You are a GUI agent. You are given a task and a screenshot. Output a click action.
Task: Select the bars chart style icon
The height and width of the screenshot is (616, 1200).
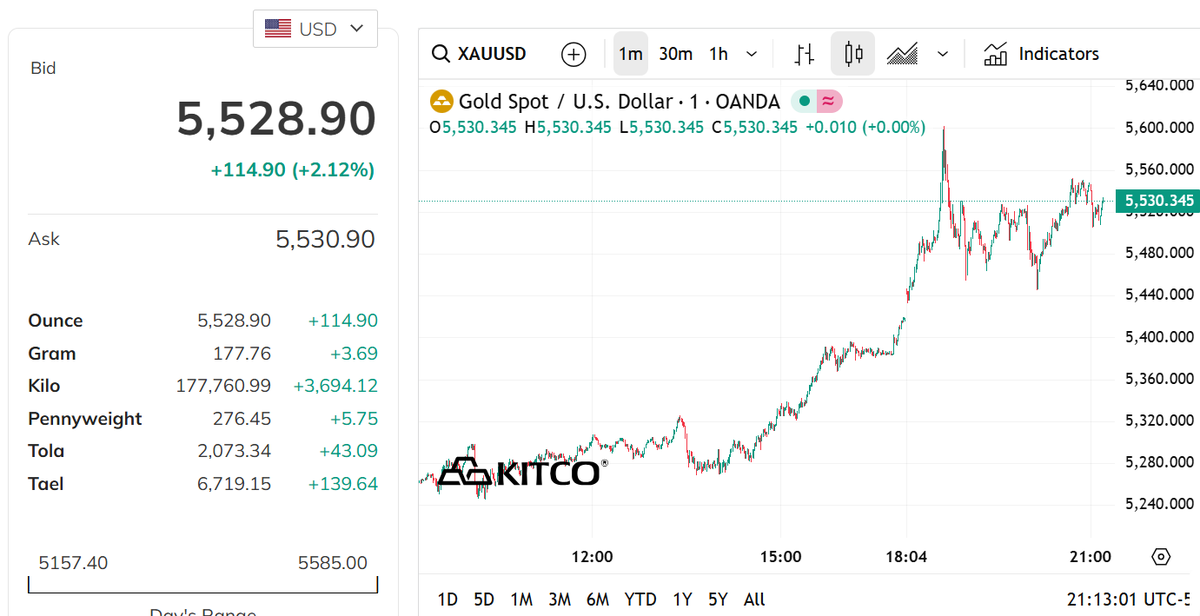(804, 54)
